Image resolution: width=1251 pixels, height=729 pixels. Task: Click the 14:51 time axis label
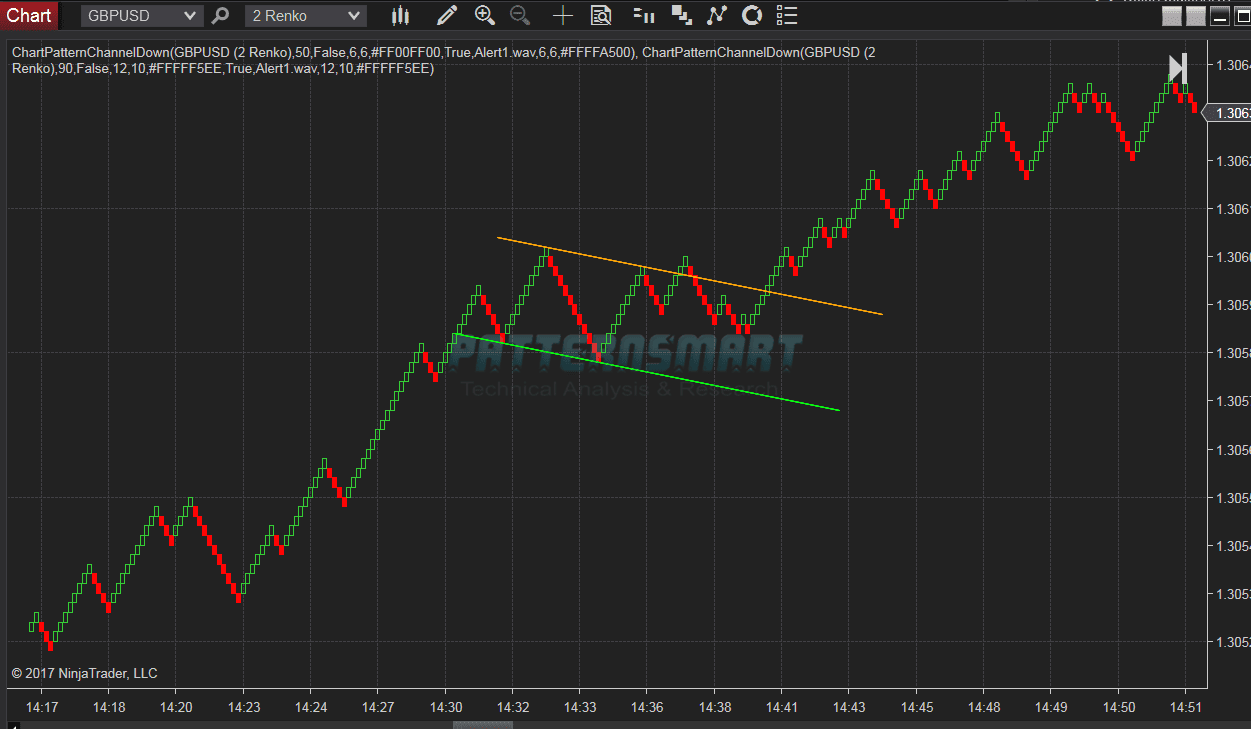(x=1185, y=707)
